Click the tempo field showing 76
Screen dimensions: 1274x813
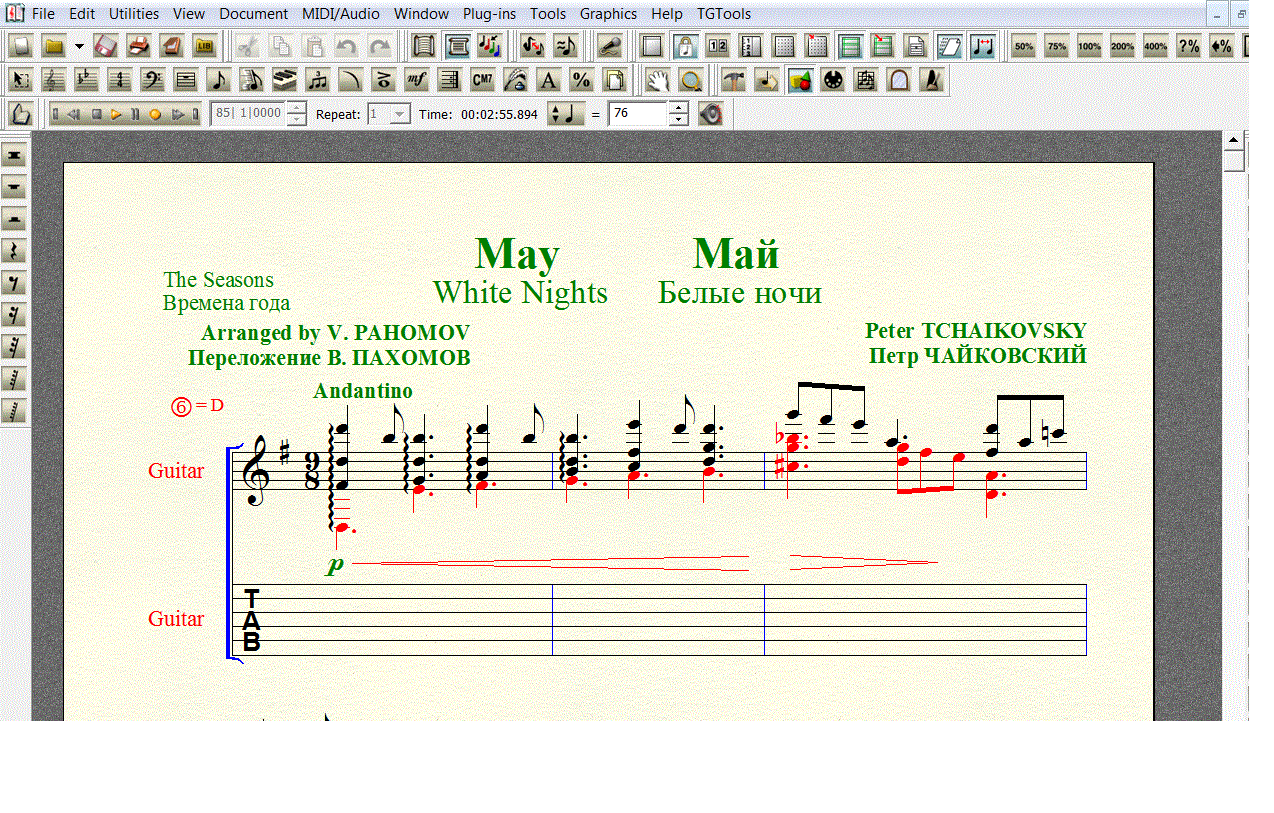click(637, 114)
